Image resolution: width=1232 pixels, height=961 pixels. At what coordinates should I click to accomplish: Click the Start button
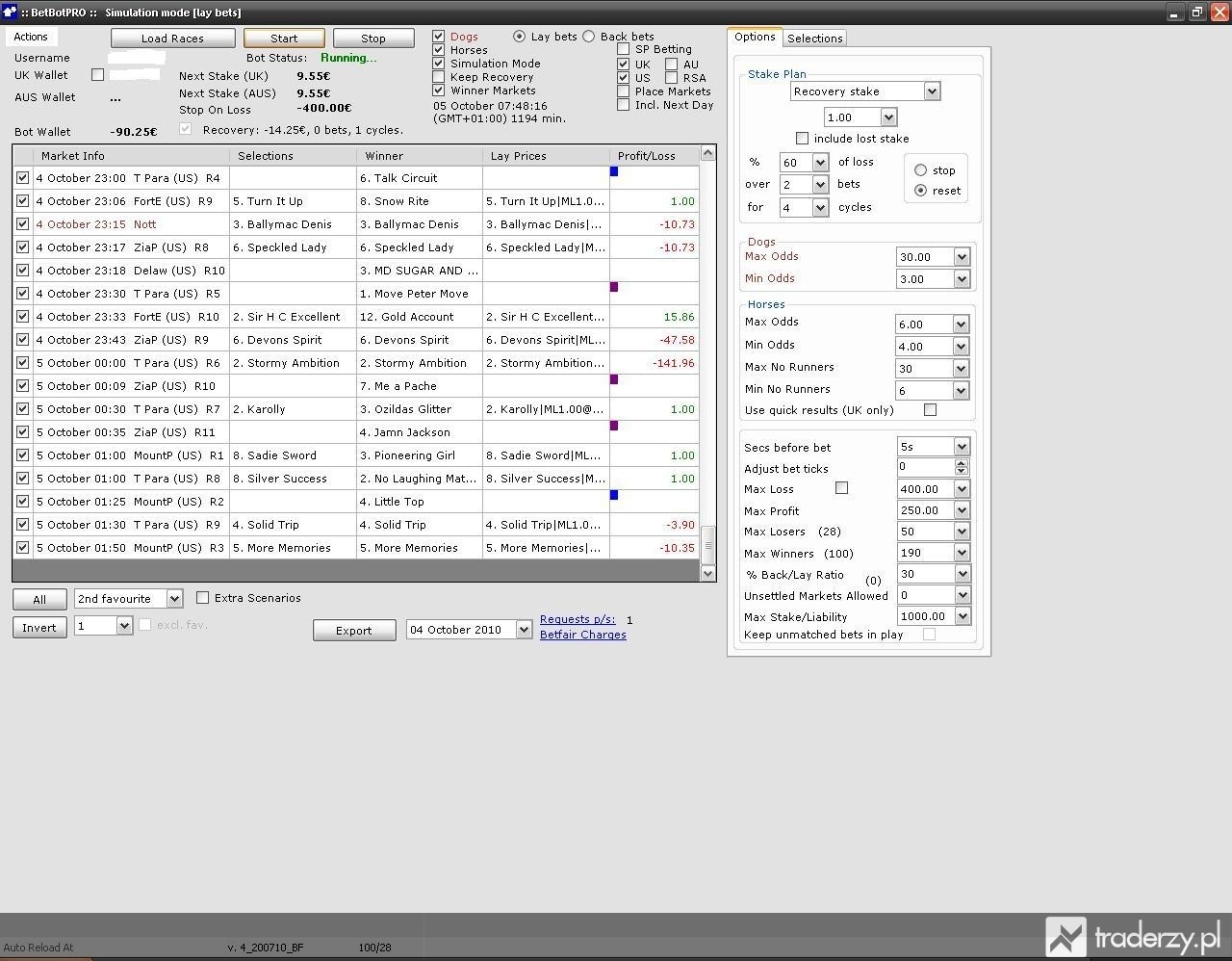tap(284, 39)
